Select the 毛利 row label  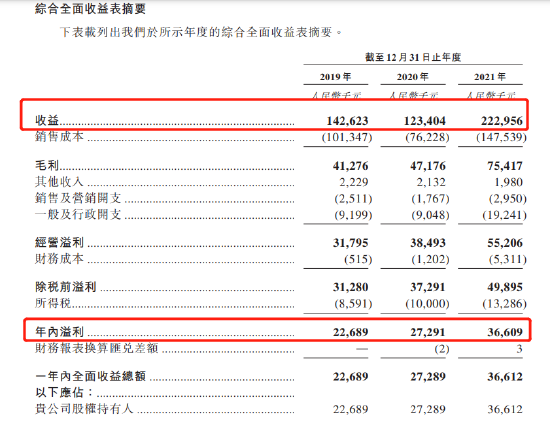pyautogui.click(x=47, y=165)
